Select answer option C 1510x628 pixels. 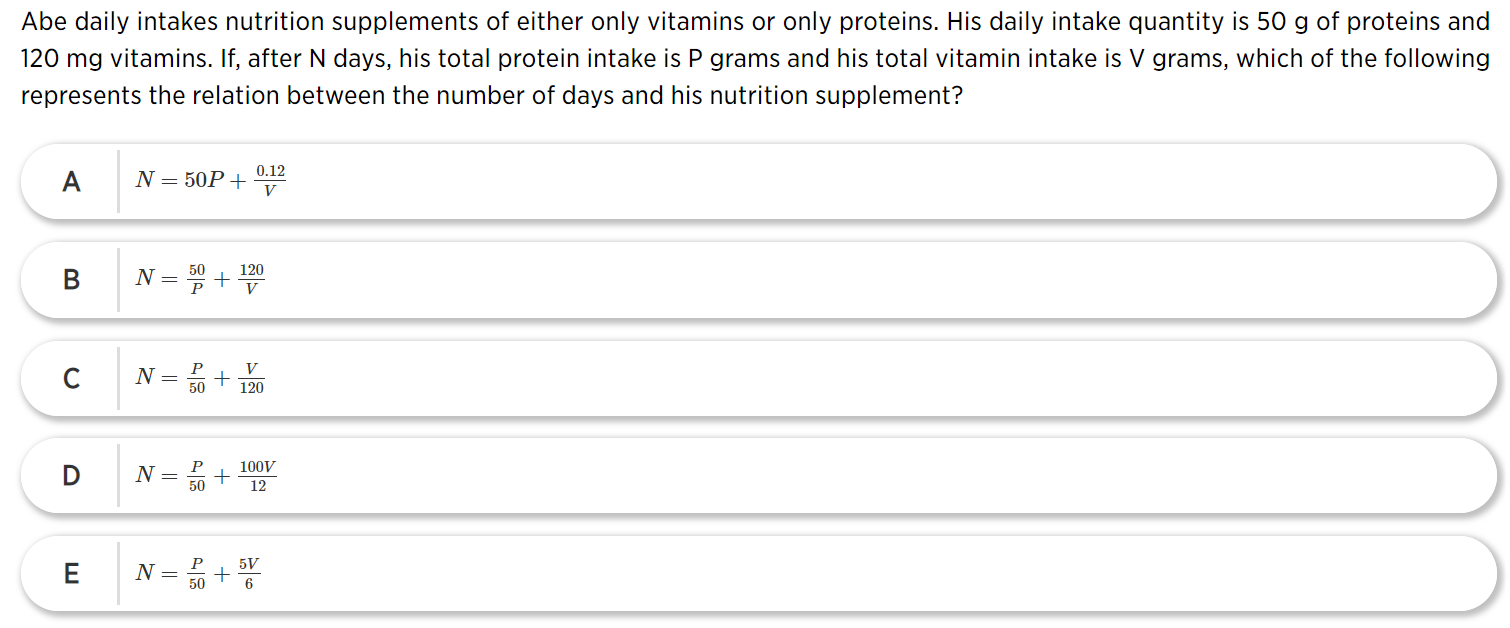[x=759, y=377]
